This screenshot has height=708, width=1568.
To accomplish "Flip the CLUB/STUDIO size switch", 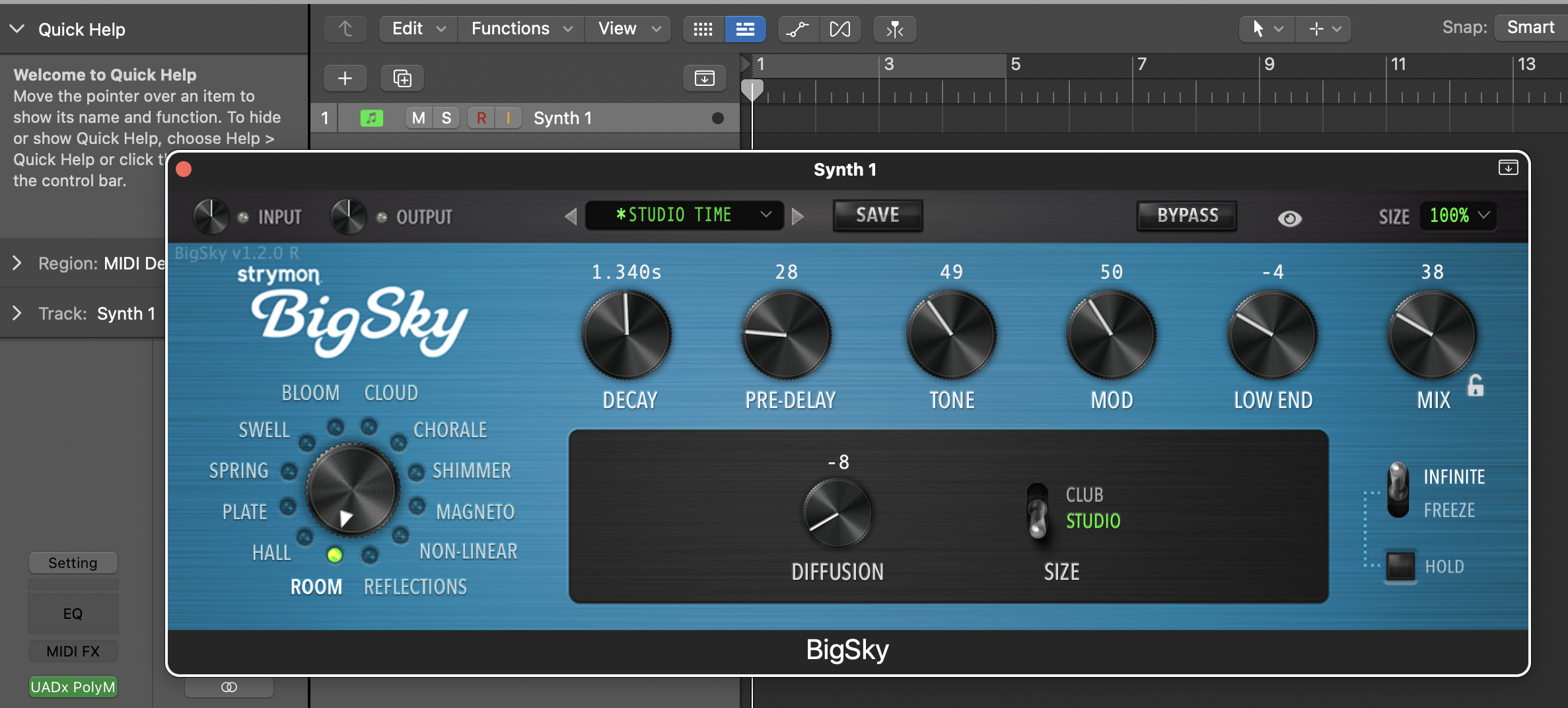I will pyautogui.click(x=1038, y=511).
